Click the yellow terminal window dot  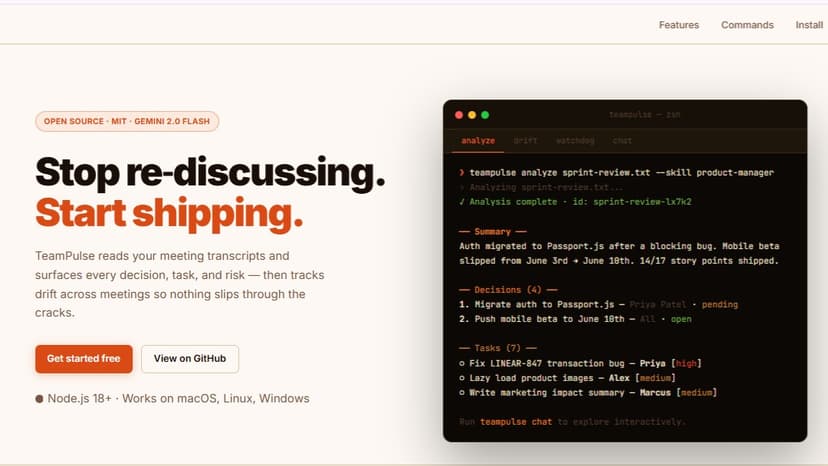pyautogui.click(x=472, y=115)
